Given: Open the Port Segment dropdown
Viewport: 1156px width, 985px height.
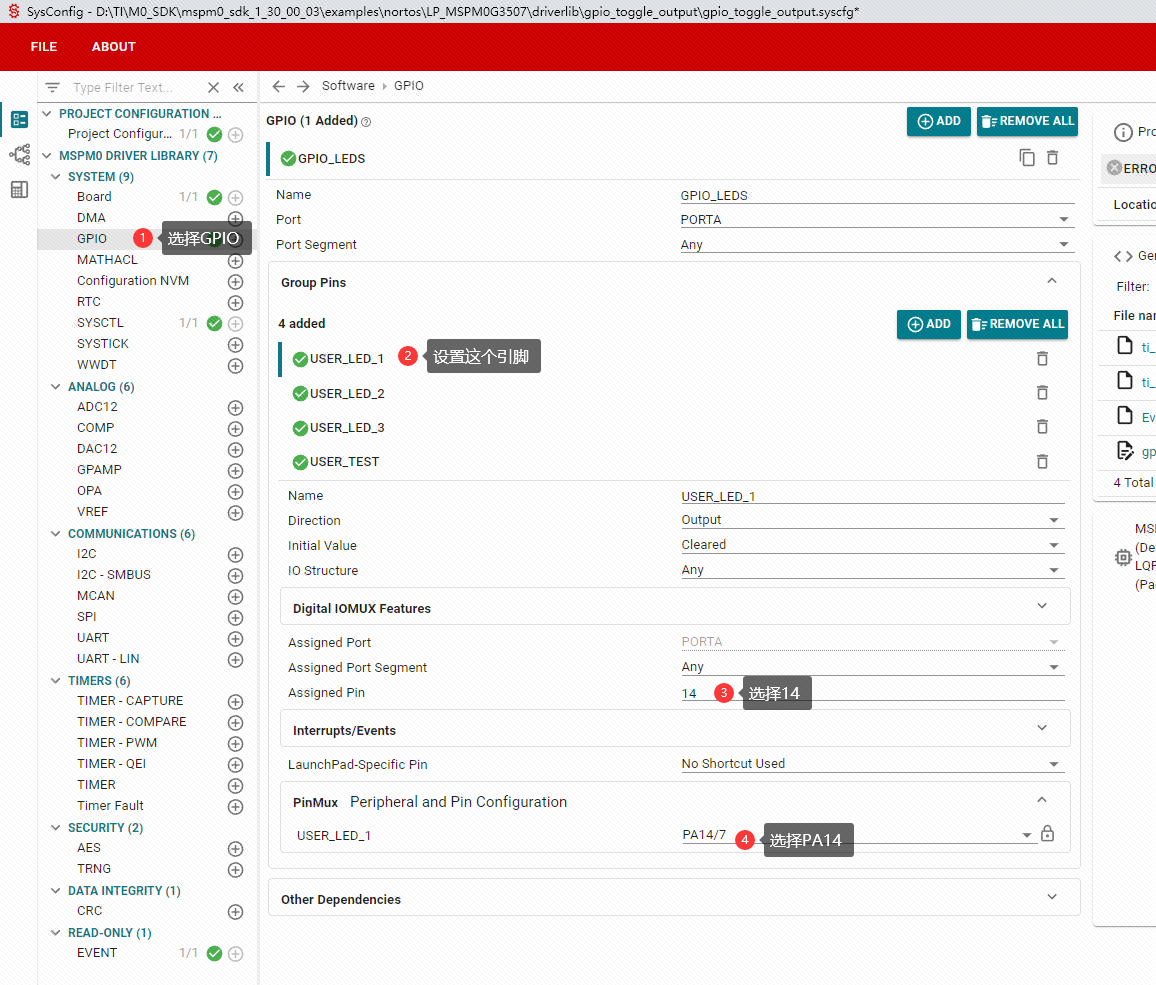Looking at the screenshot, I should click(x=877, y=245).
